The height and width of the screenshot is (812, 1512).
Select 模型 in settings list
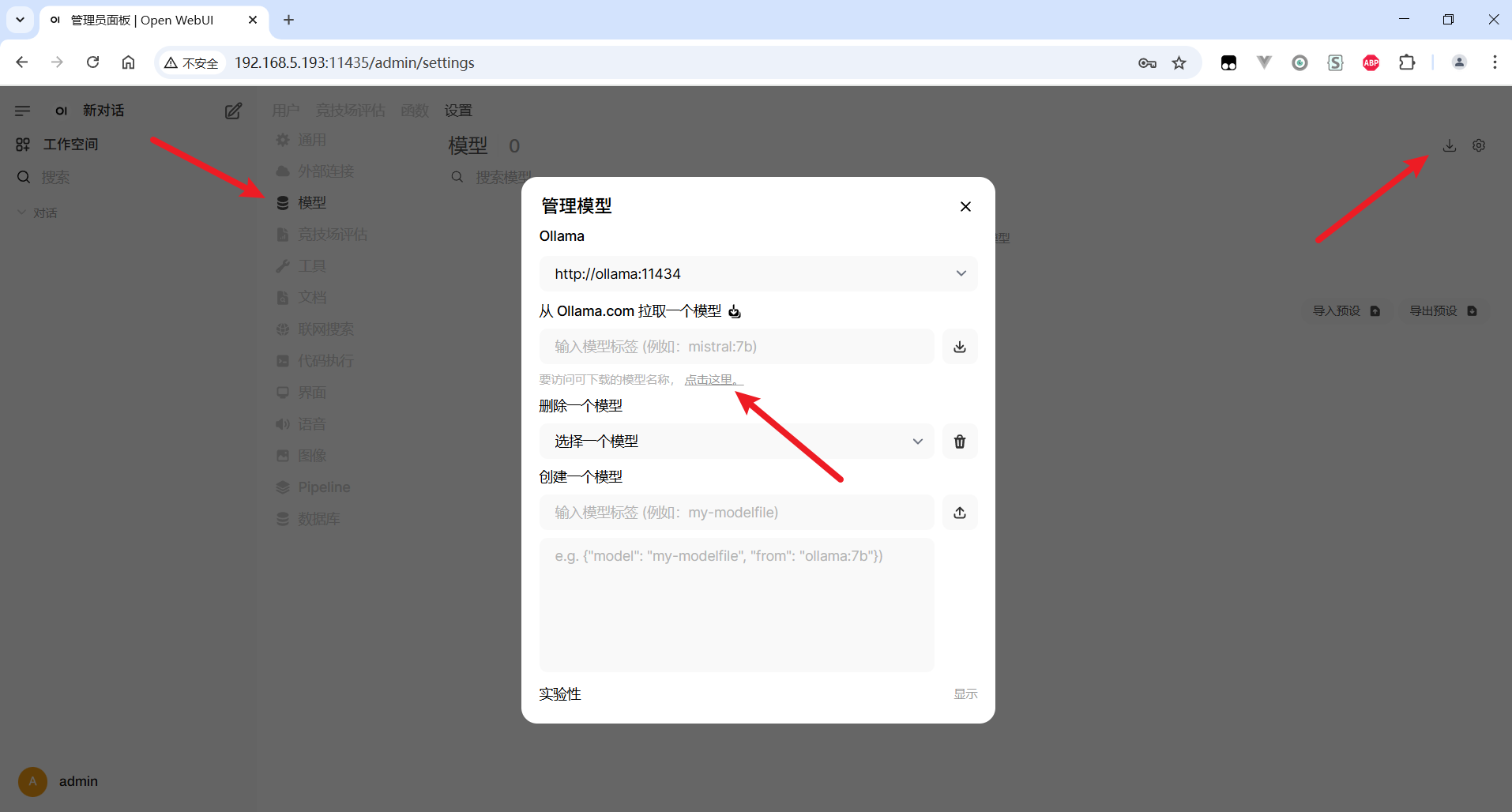point(301,203)
